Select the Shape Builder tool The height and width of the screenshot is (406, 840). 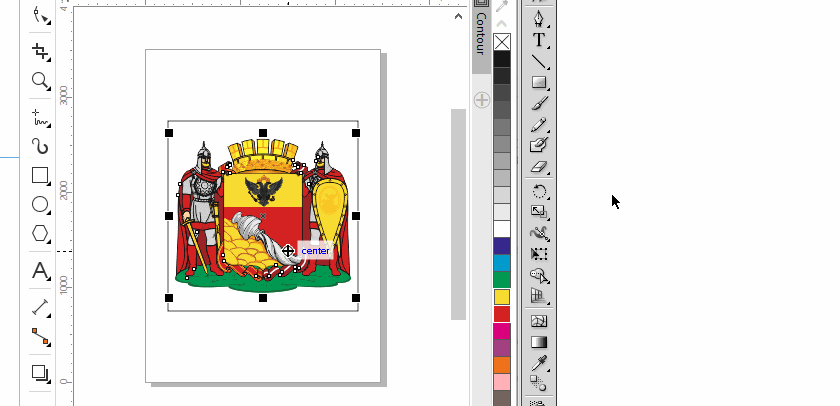click(539, 275)
